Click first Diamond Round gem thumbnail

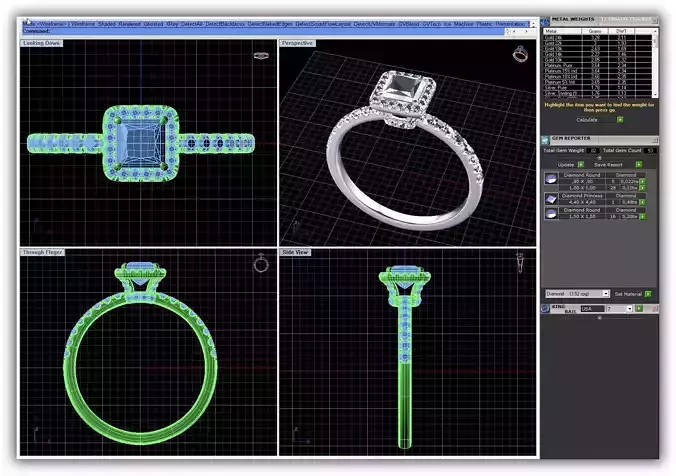pos(551,178)
